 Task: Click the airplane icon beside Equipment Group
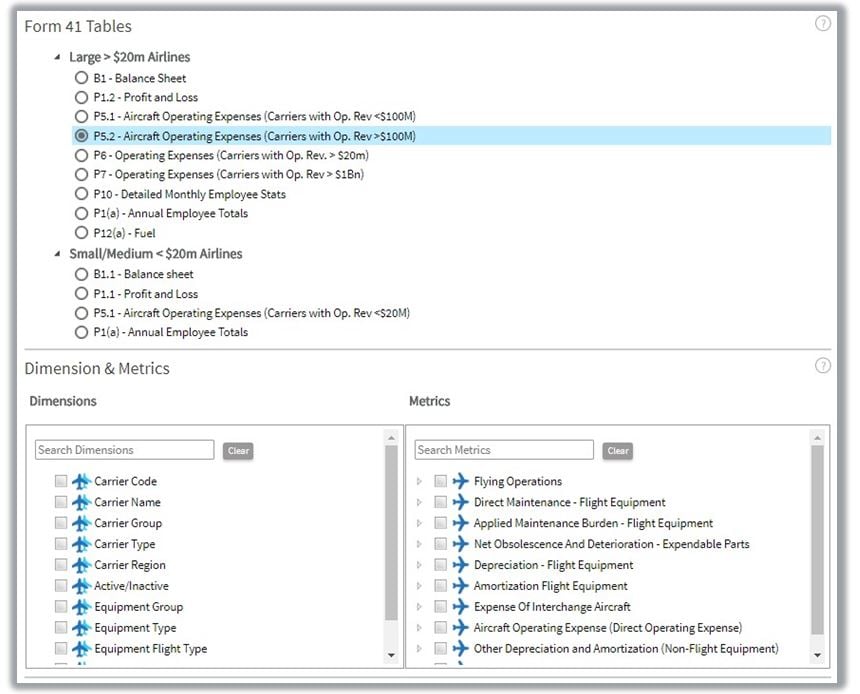(x=81, y=607)
